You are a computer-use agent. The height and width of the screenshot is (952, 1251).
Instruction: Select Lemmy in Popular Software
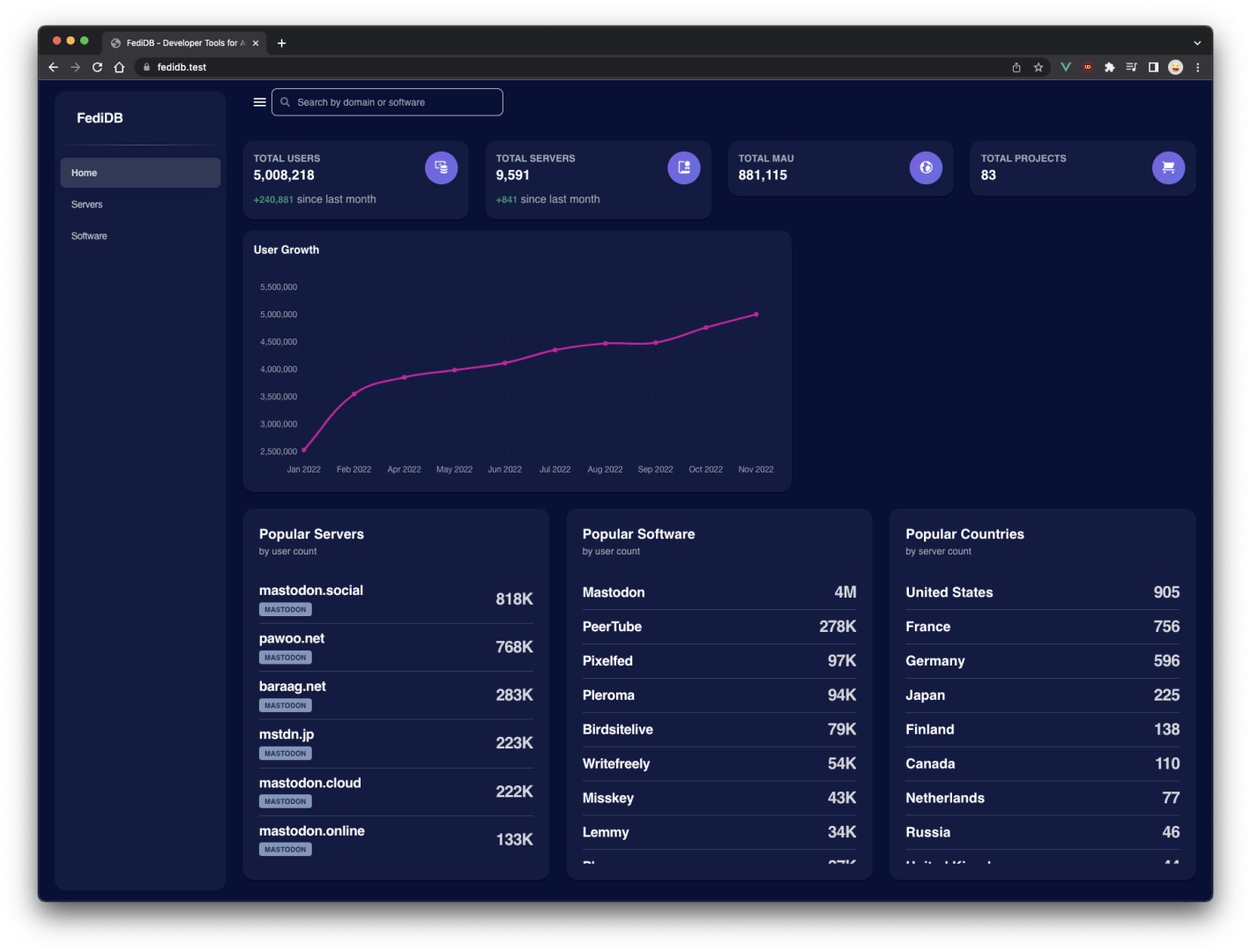(719, 832)
